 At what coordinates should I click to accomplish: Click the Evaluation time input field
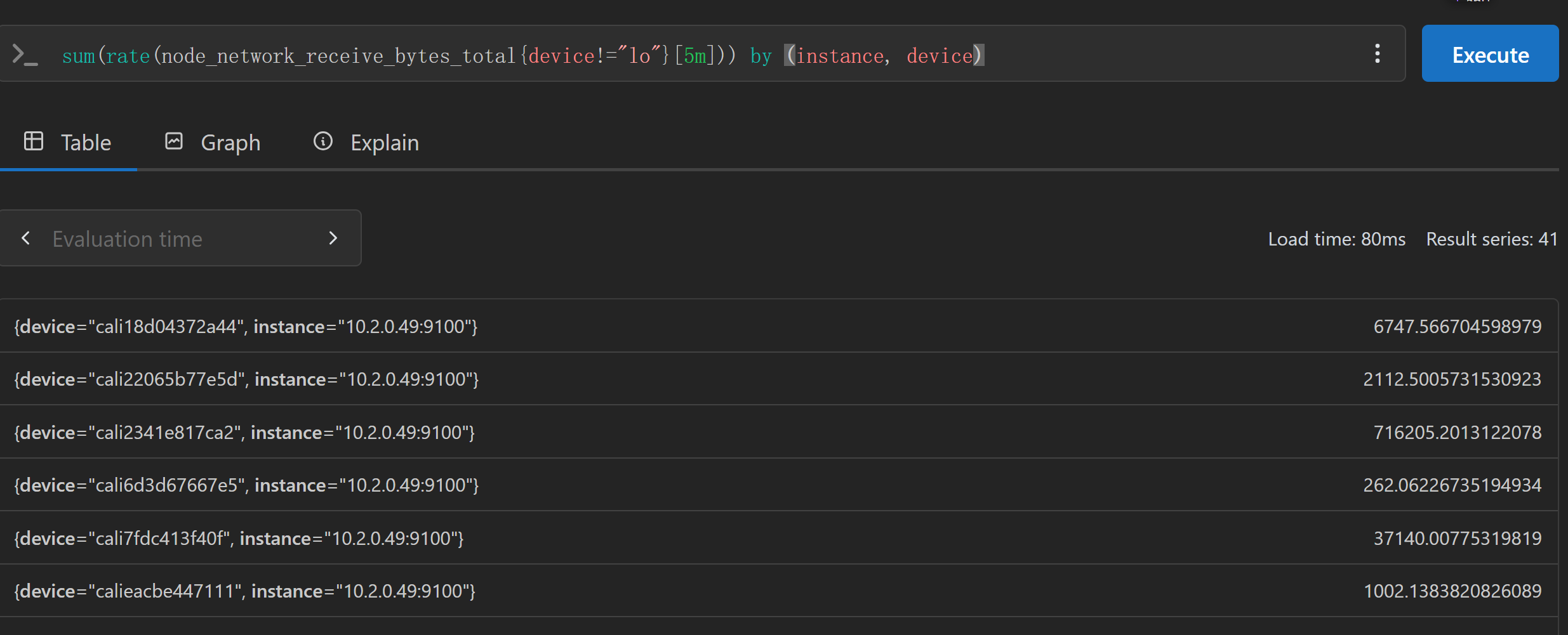[181, 239]
